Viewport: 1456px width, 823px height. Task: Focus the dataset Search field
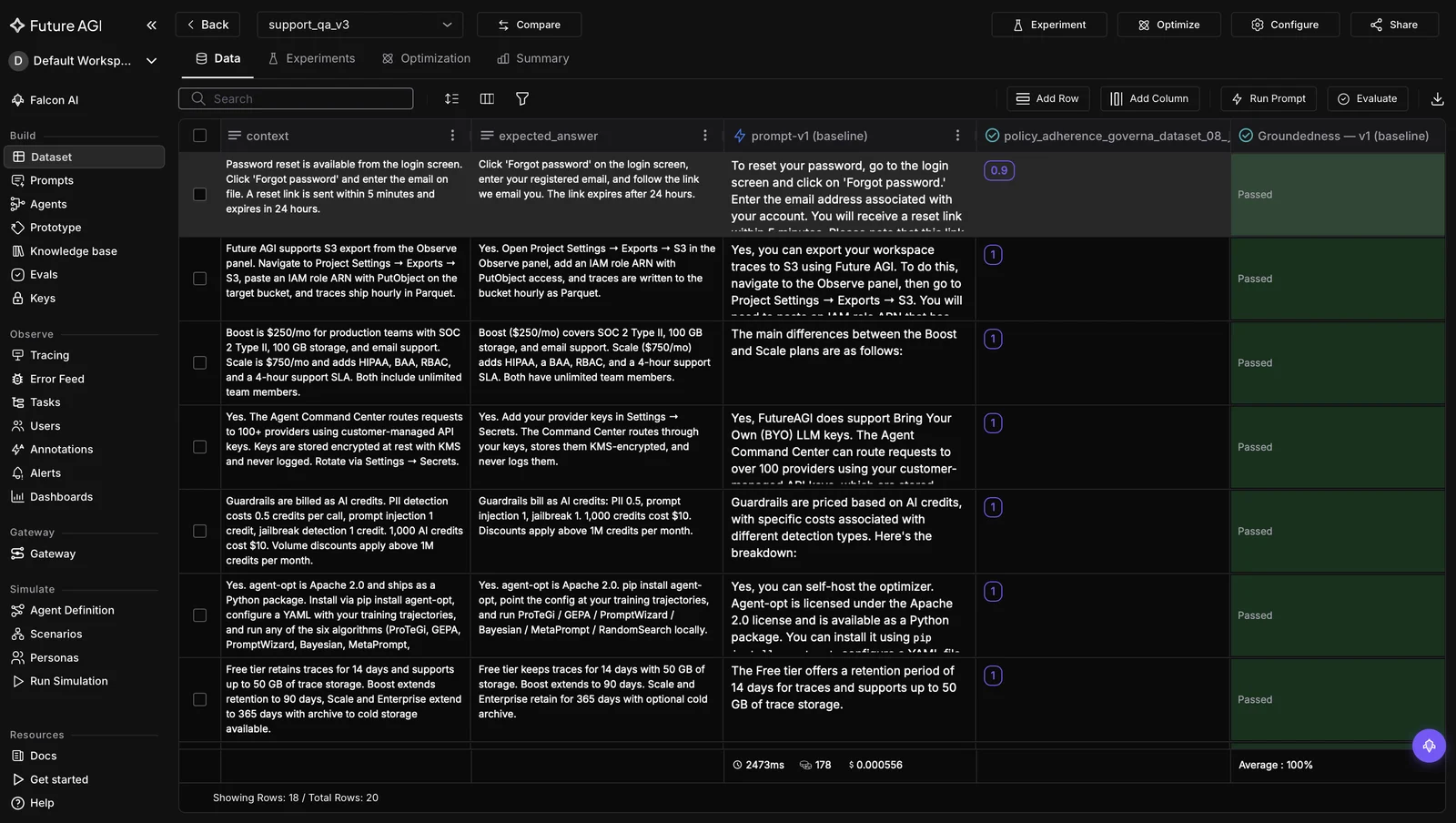pyautogui.click(x=296, y=98)
